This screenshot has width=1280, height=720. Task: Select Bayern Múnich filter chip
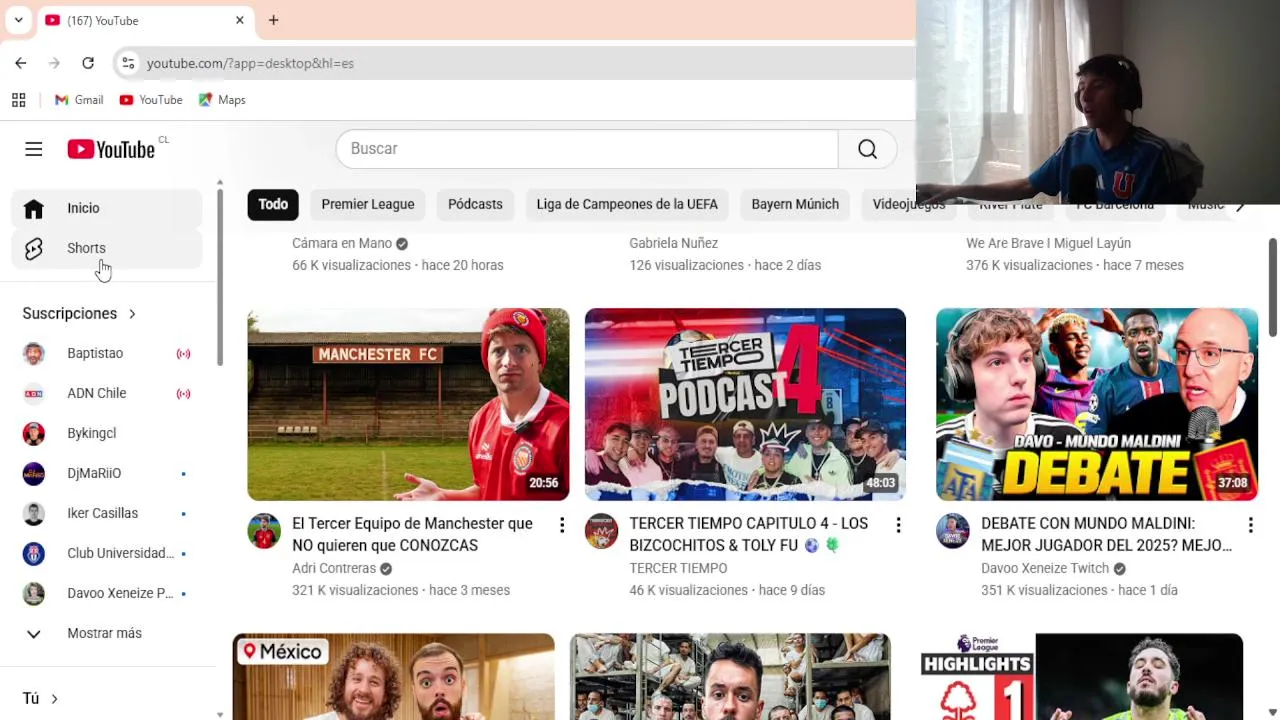pos(795,204)
